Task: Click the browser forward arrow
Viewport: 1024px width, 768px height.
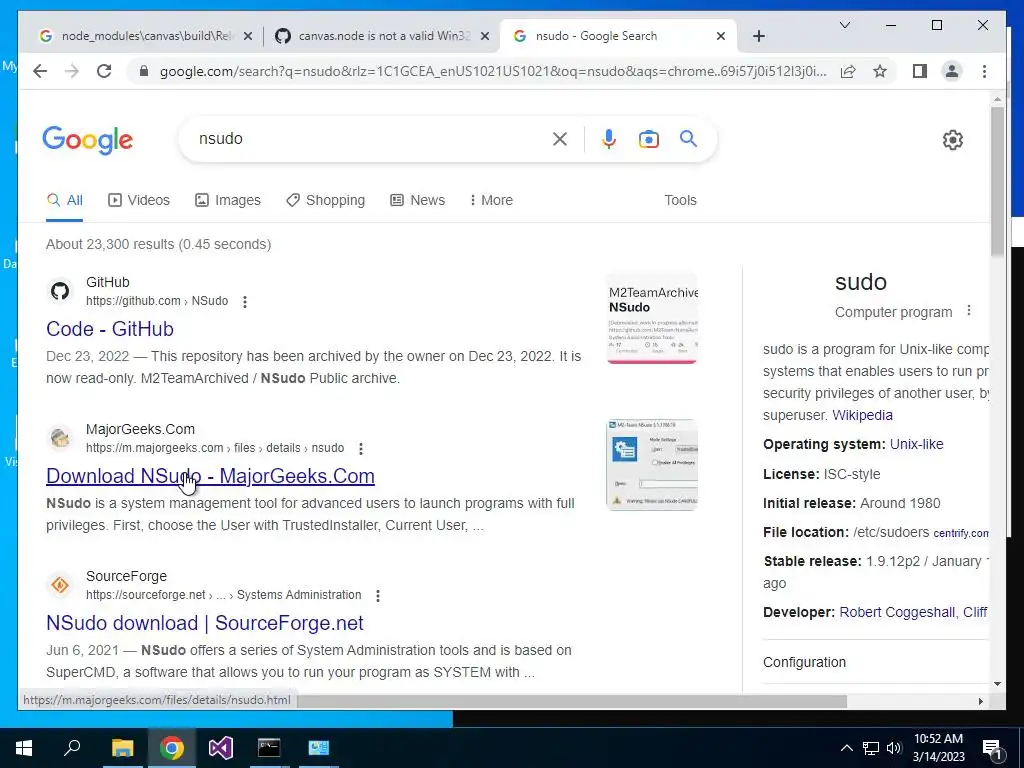Action: pyautogui.click(x=72, y=71)
